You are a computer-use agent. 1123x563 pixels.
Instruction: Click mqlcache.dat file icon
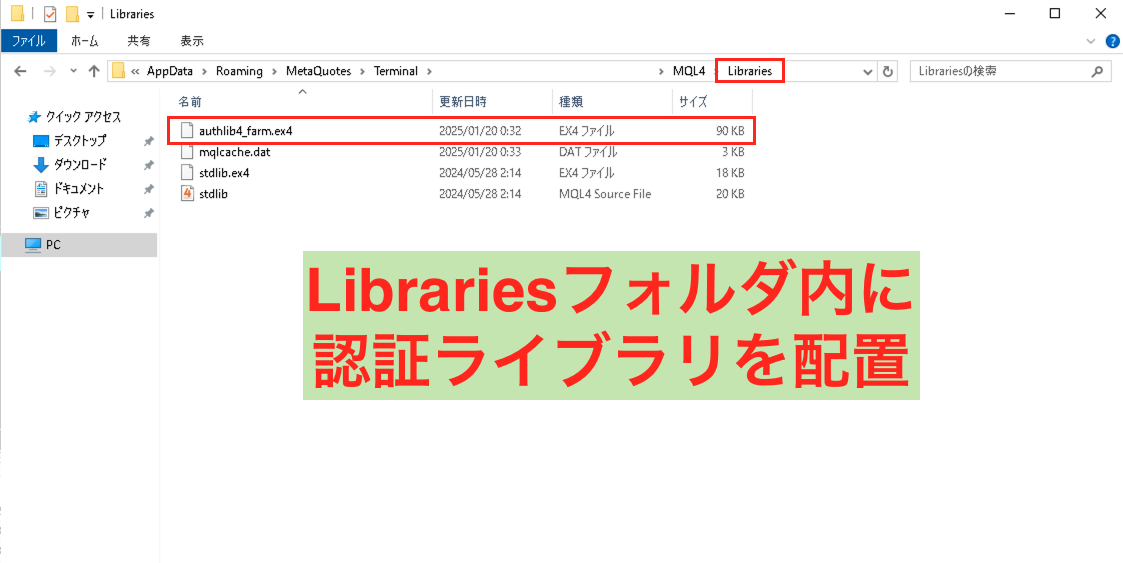[x=187, y=152]
